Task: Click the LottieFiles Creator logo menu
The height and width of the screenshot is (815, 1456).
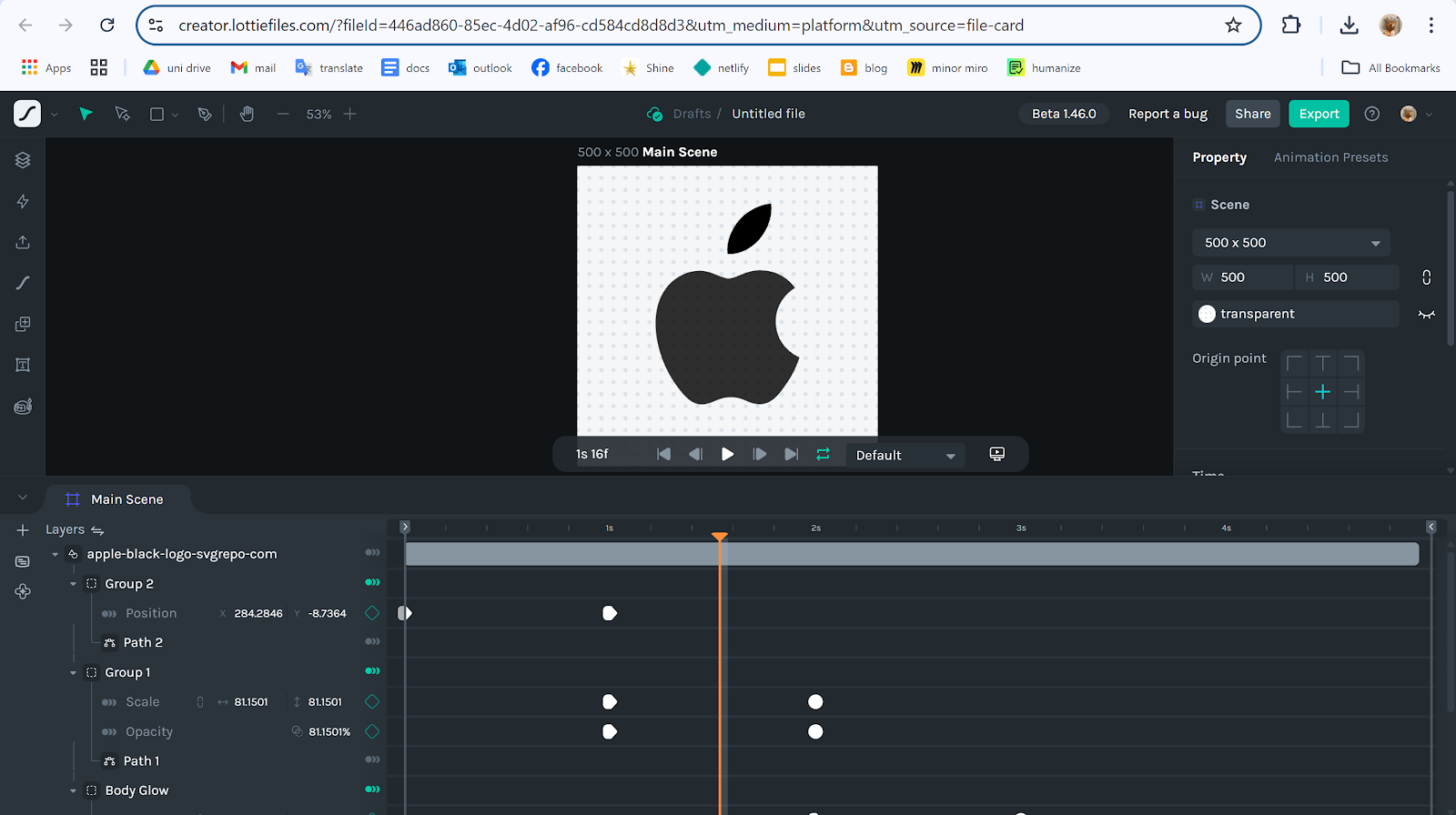Action: [x=27, y=114]
